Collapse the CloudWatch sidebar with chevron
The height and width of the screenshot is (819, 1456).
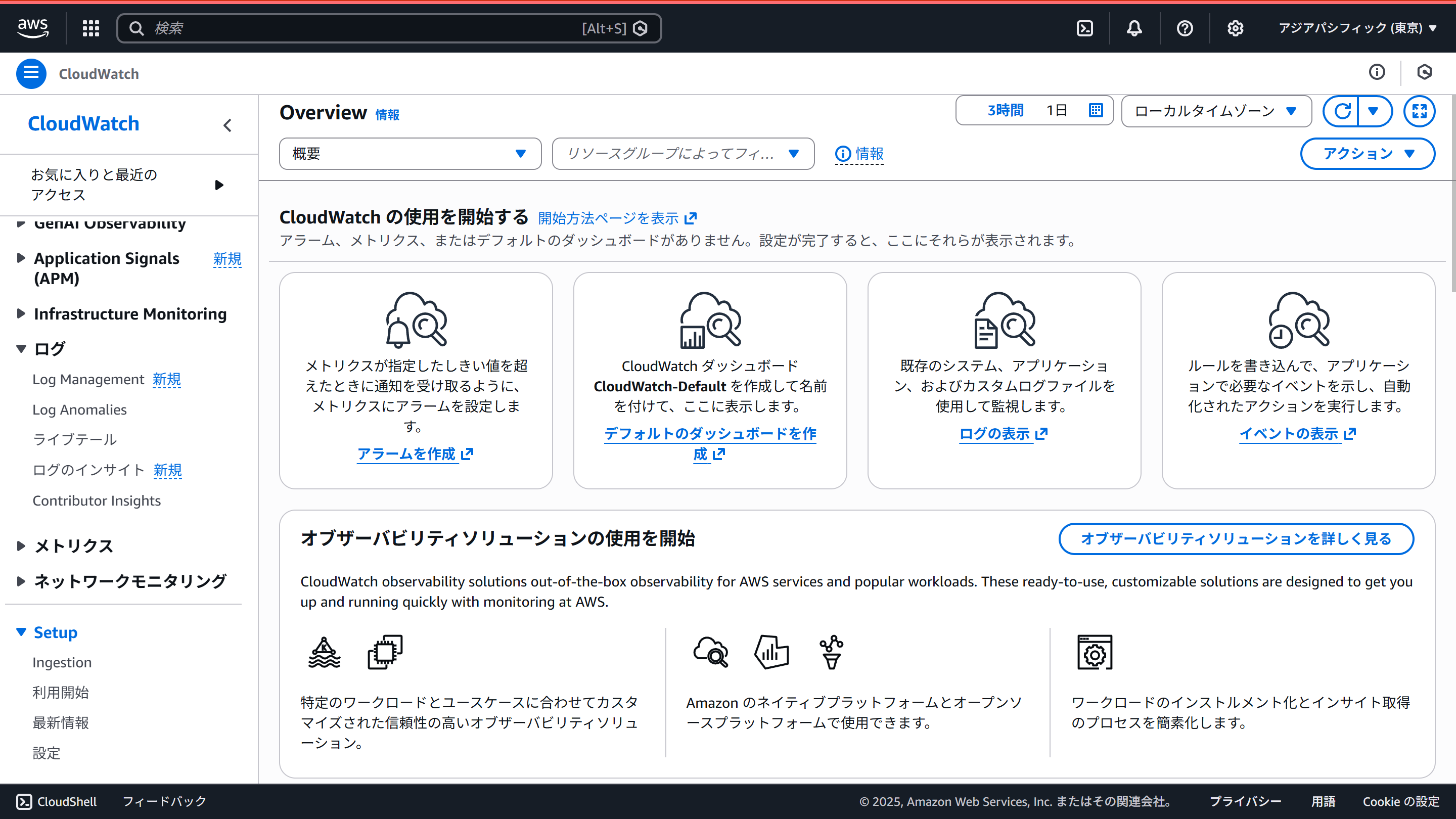[228, 125]
